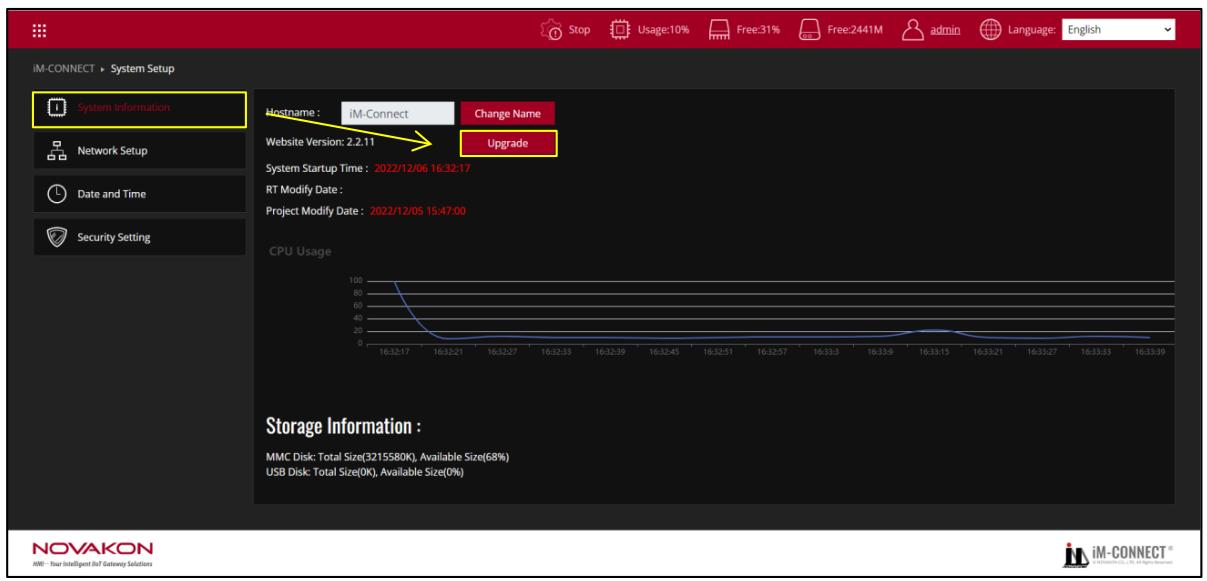Click the Change Name button
This screenshot has height=581, width=1207.
pyautogui.click(x=508, y=114)
